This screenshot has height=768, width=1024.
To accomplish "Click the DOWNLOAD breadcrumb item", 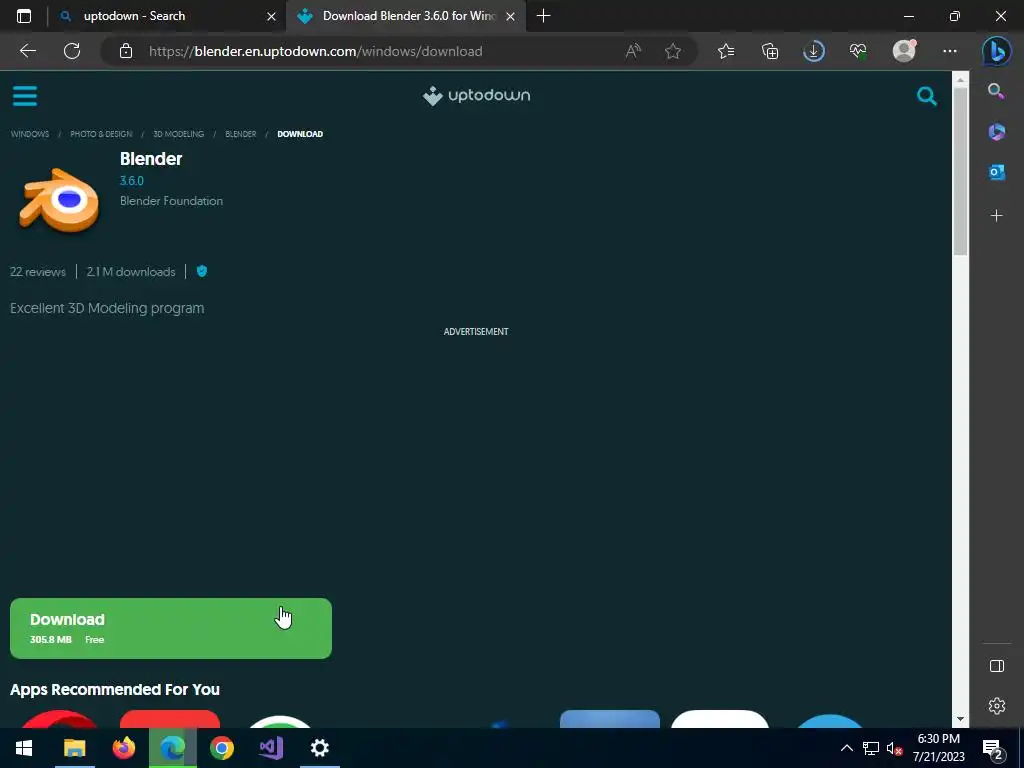I will [300, 134].
